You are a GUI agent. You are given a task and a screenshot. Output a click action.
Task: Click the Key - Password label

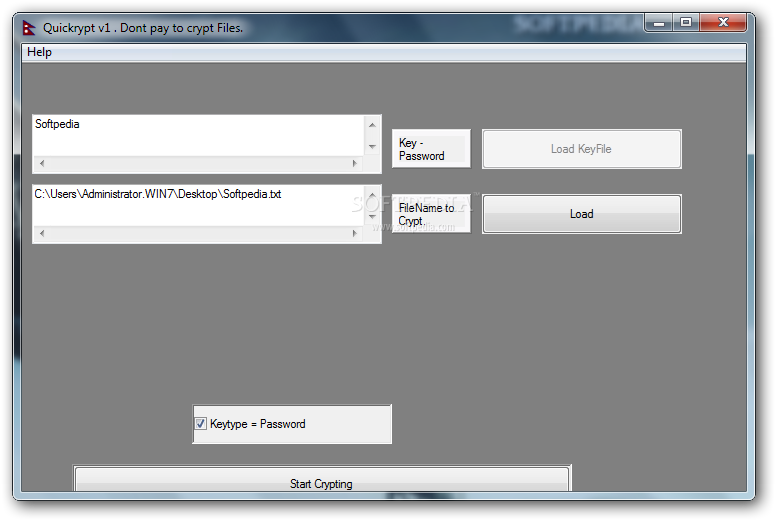pyautogui.click(x=431, y=149)
